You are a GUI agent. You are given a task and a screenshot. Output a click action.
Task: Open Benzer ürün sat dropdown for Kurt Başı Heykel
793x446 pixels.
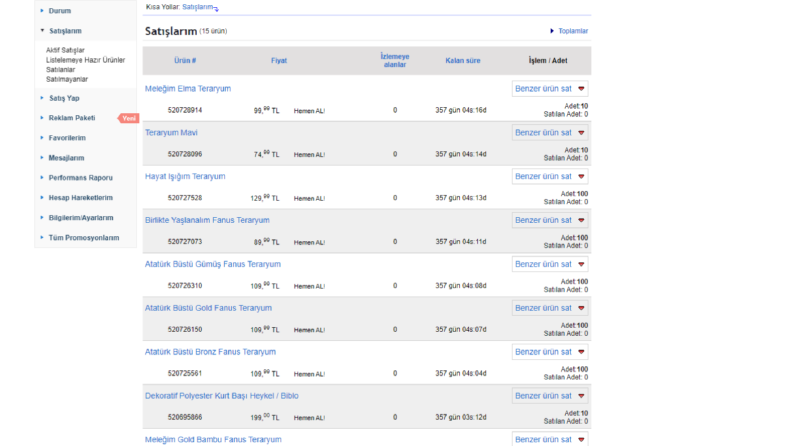(550, 396)
